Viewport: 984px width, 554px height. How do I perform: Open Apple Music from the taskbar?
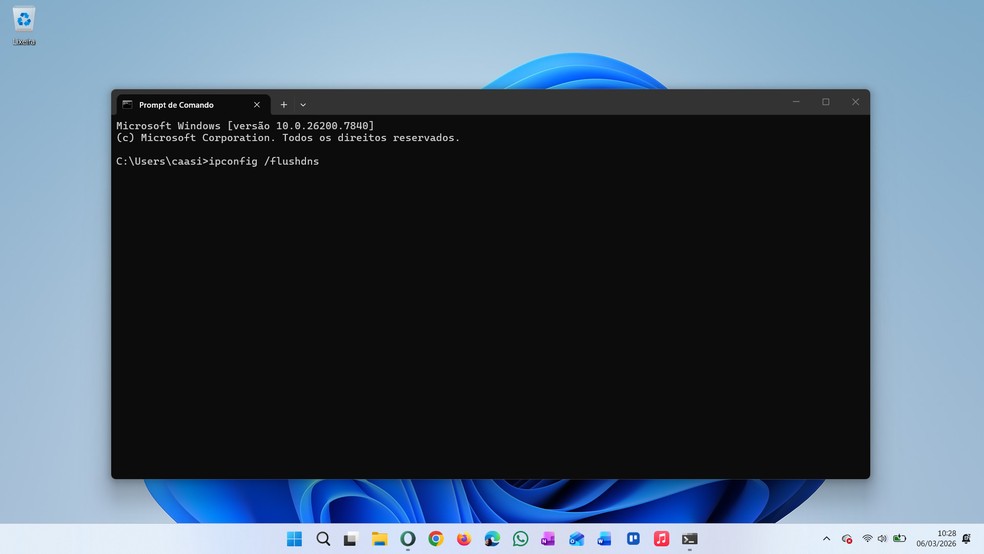point(661,539)
